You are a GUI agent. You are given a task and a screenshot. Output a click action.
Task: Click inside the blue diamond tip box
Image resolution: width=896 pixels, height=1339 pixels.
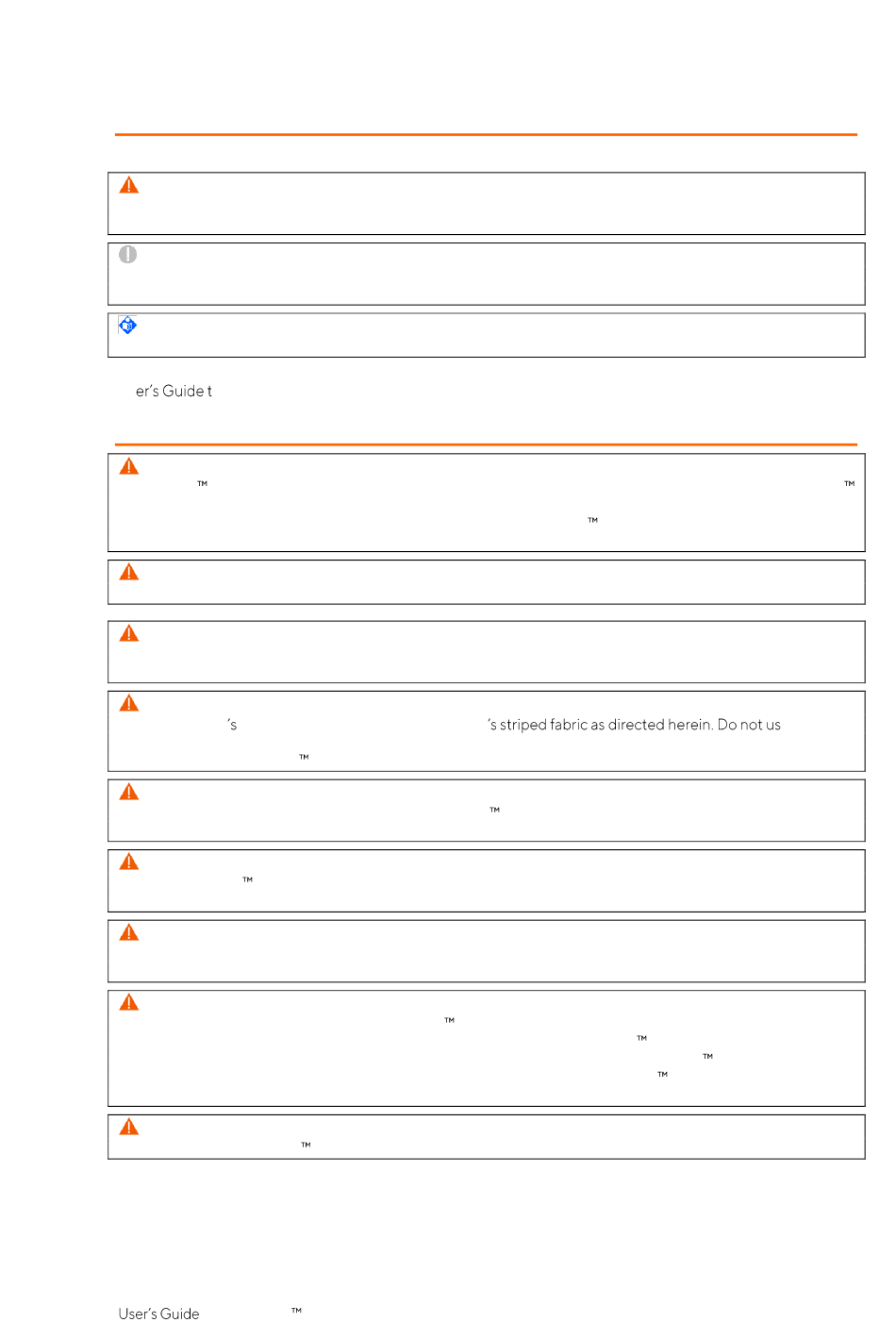[487, 335]
